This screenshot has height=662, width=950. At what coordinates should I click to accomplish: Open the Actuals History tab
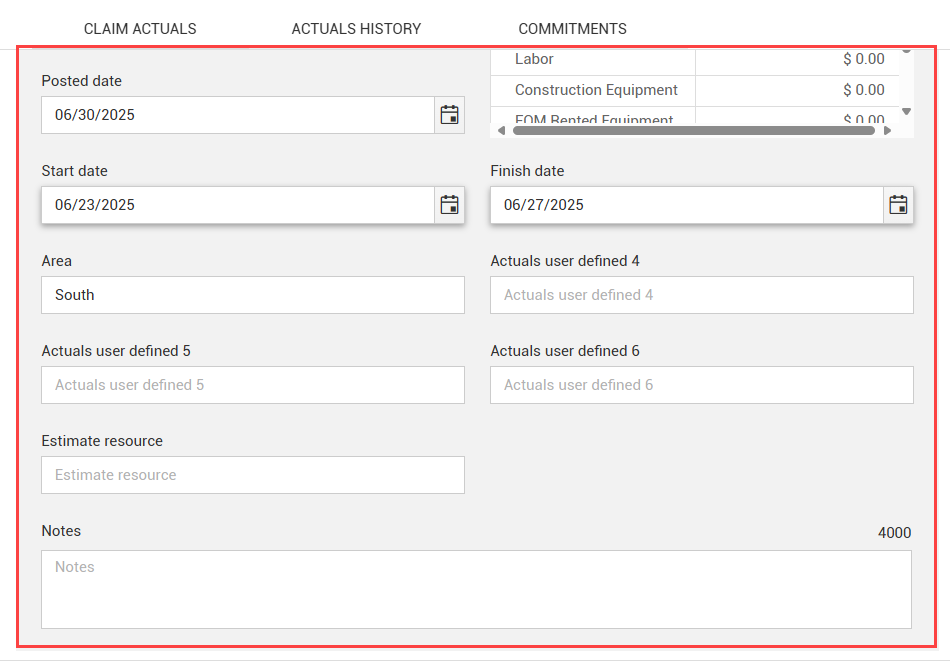pos(356,29)
